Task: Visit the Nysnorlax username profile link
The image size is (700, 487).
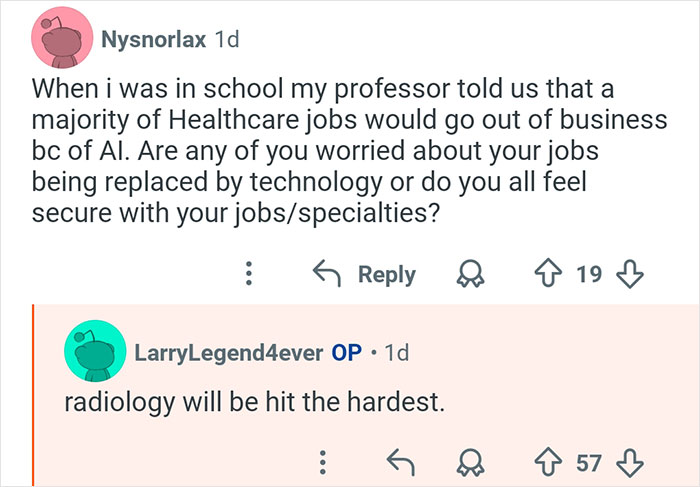Action: 153,40
